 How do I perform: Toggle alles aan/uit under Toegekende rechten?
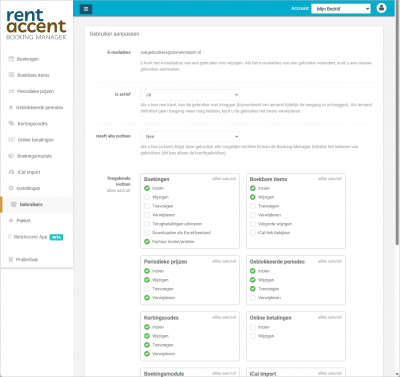pos(119,190)
